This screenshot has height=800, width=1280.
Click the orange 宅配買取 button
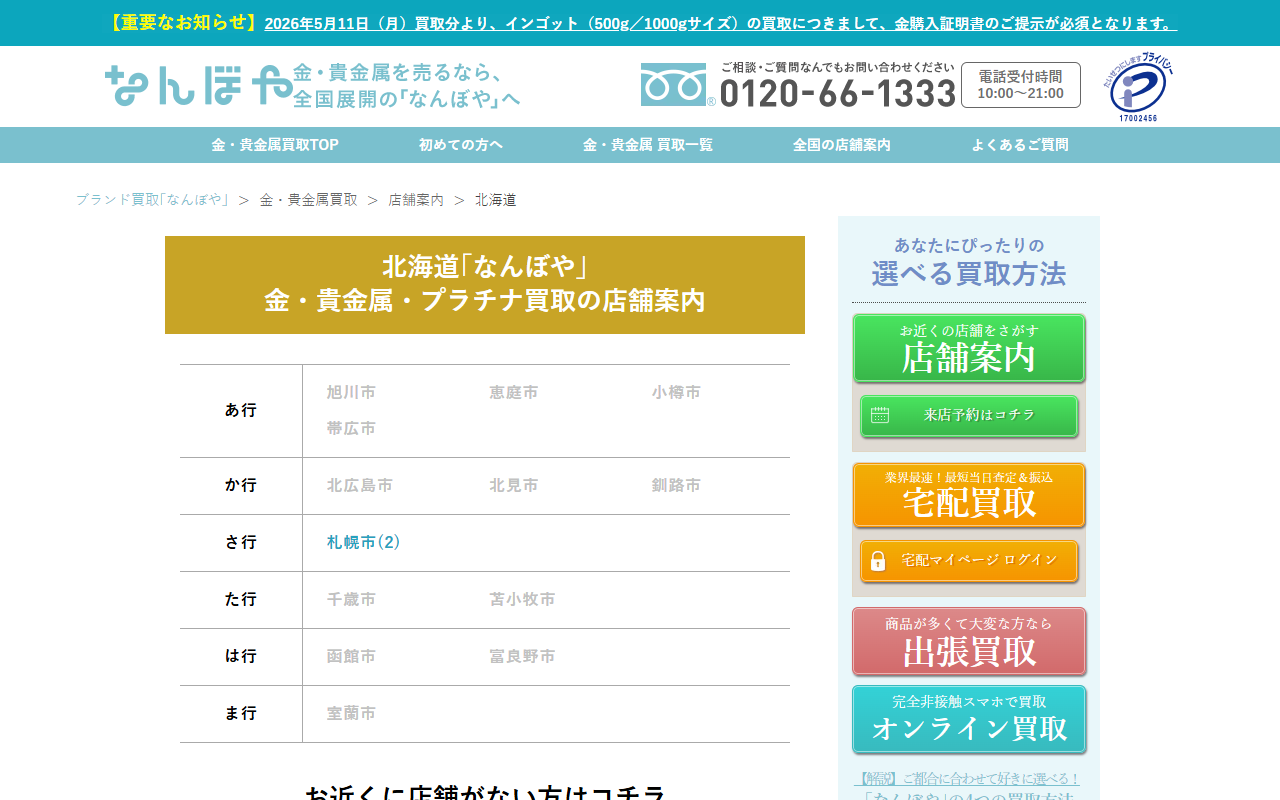point(969,495)
